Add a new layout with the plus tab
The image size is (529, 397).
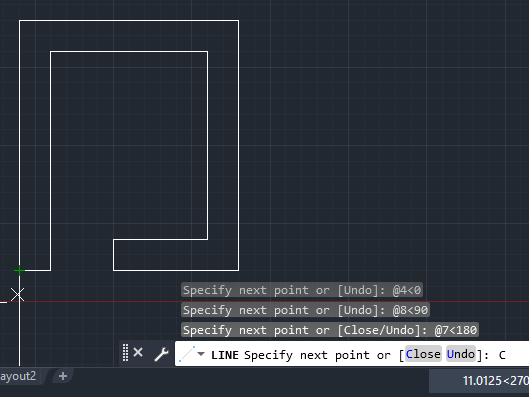tap(63, 376)
